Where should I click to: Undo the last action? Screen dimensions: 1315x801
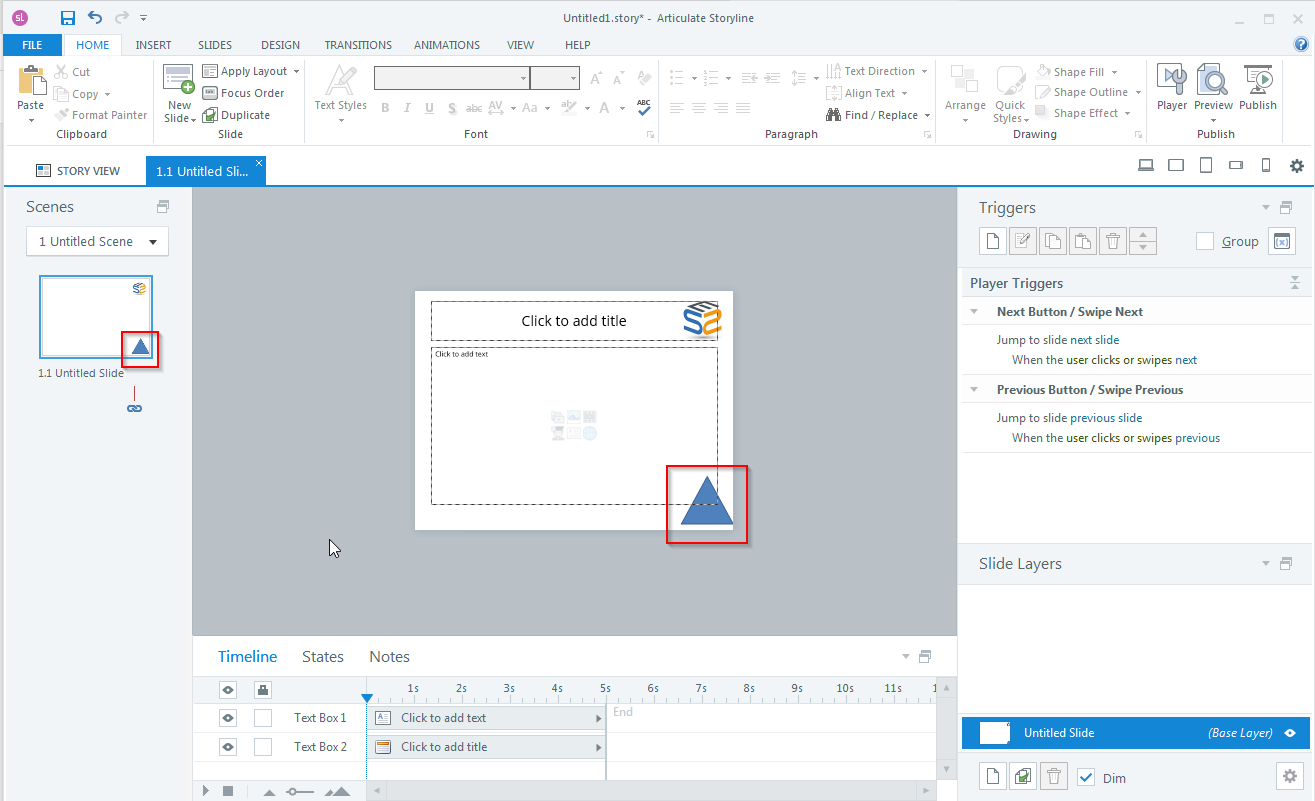click(95, 18)
